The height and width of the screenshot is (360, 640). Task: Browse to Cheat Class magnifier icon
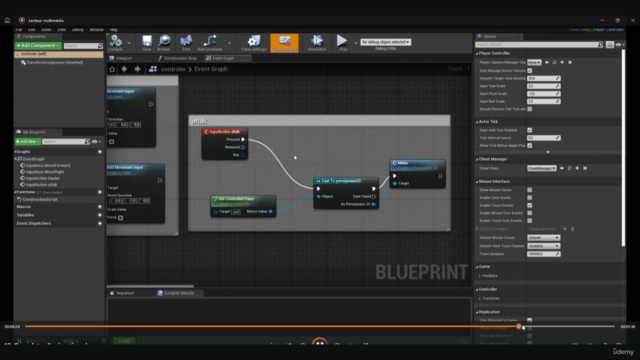[570, 168]
